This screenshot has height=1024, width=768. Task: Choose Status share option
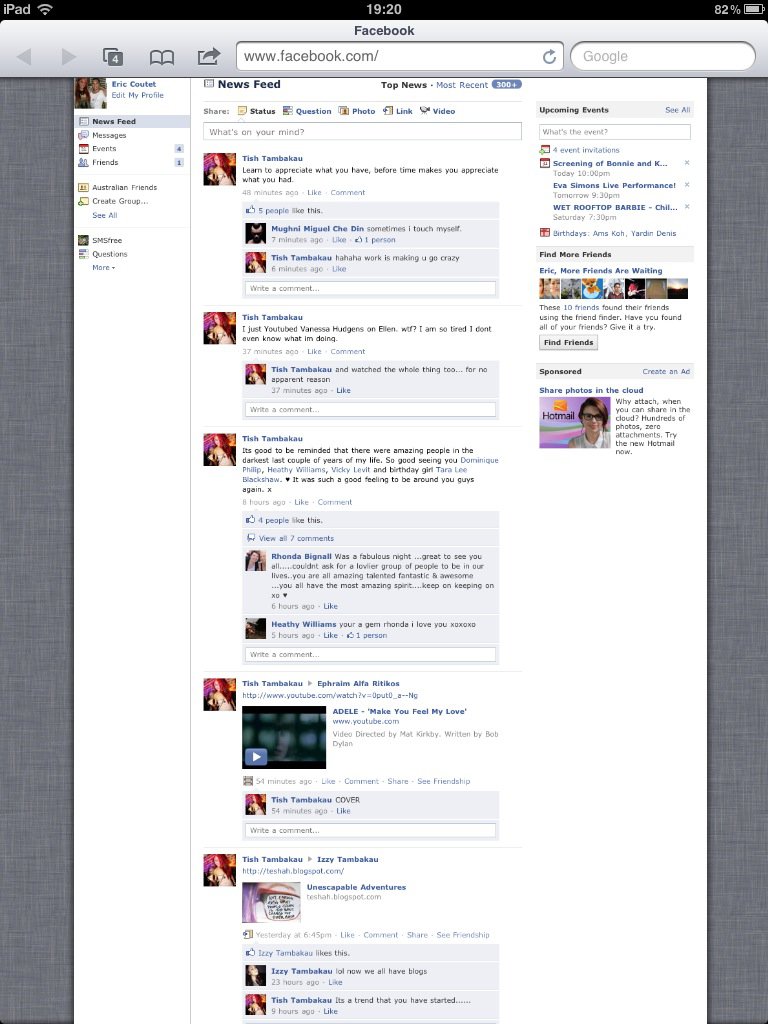pos(256,111)
